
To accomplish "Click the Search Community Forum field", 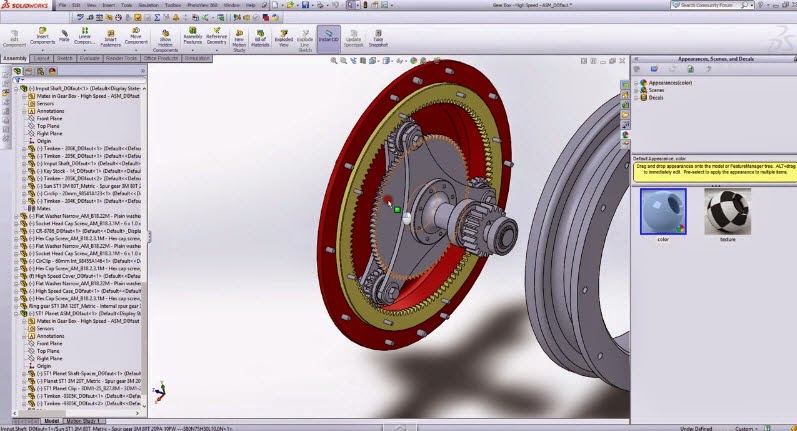I will pyautogui.click(x=712, y=5).
